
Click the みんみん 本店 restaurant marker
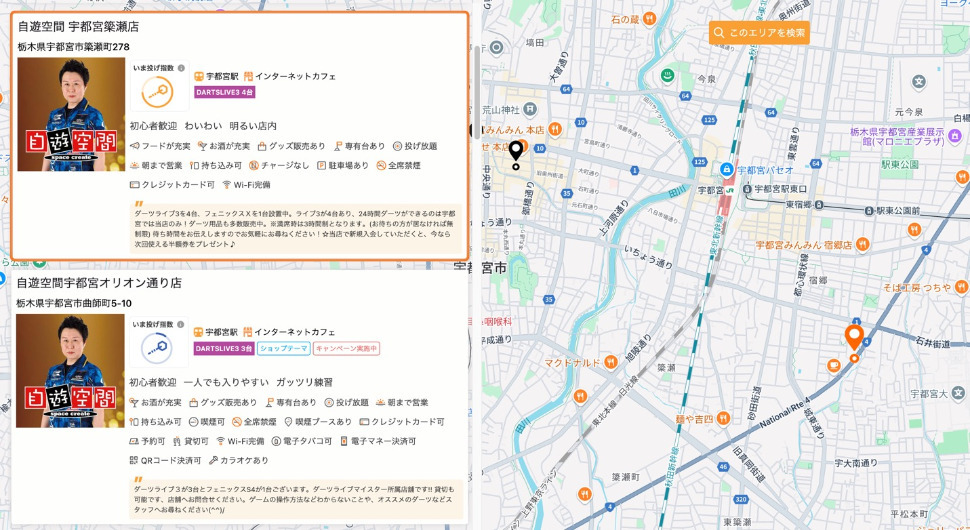[x=555, y=129]
